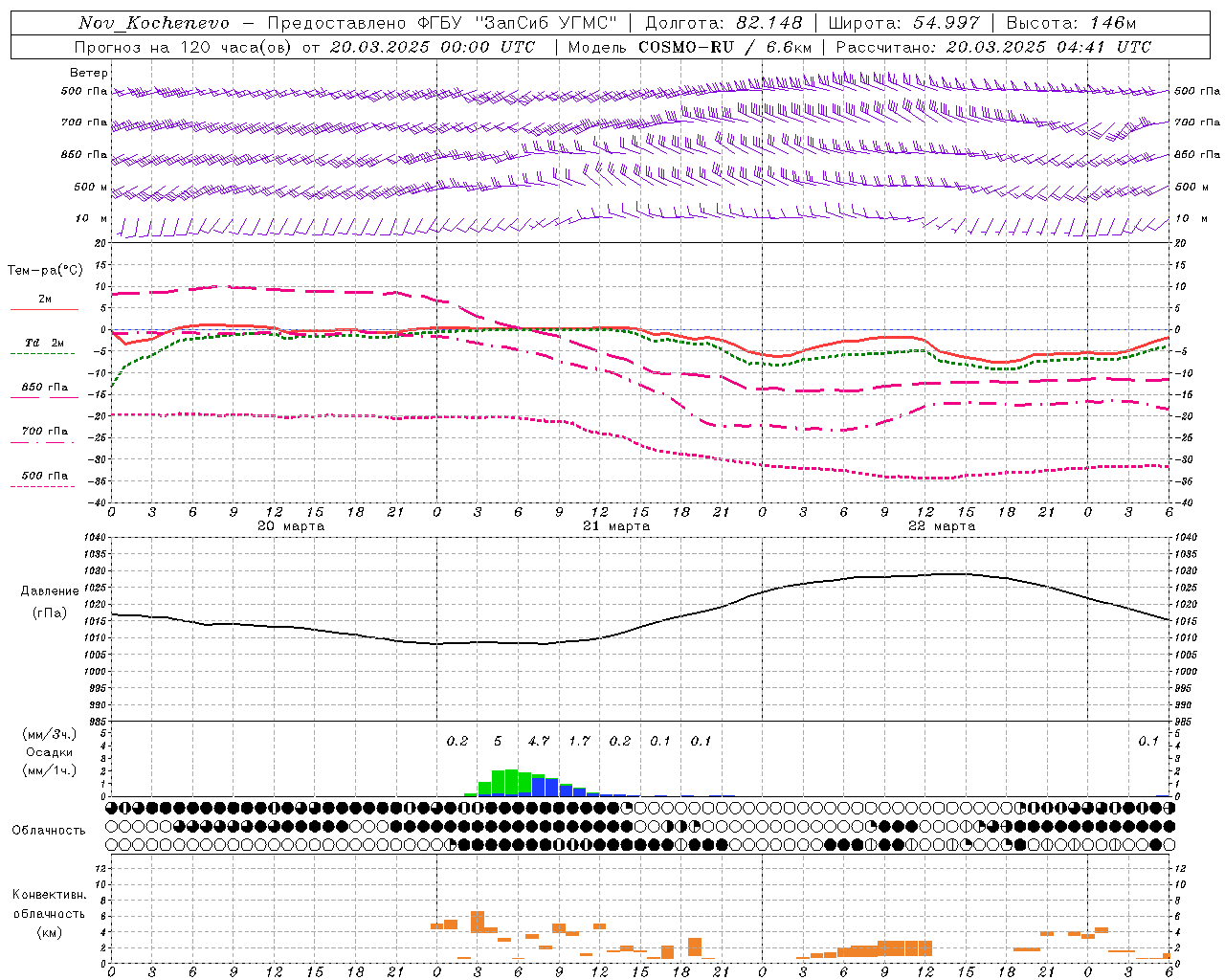Click the station name Nov_Kochenevo
The image size is (1225, 980).
pyautogui.click(x=154, y=23)
